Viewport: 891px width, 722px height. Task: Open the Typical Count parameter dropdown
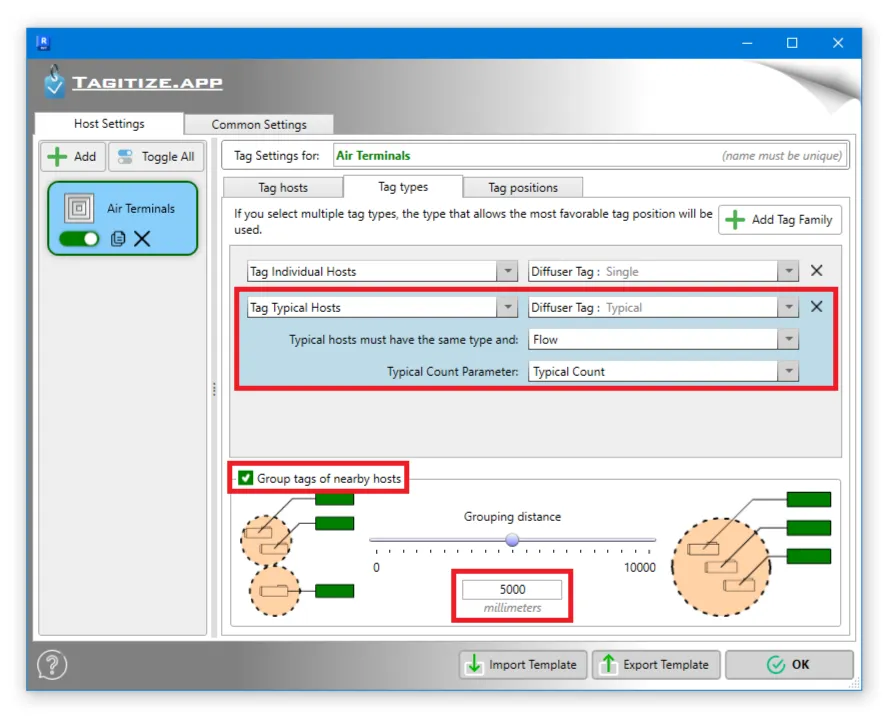click(x=789, y=372)
